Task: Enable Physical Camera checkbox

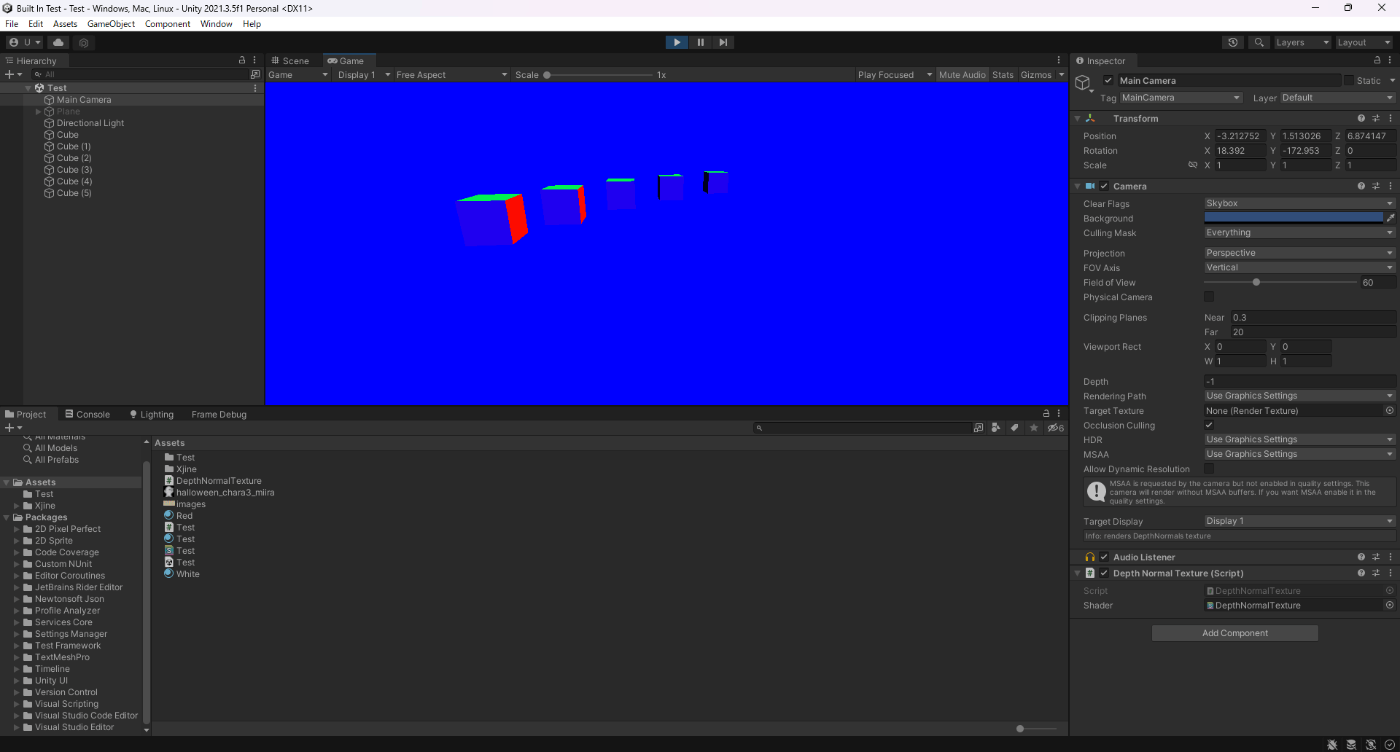Action: pos(1209,297)
